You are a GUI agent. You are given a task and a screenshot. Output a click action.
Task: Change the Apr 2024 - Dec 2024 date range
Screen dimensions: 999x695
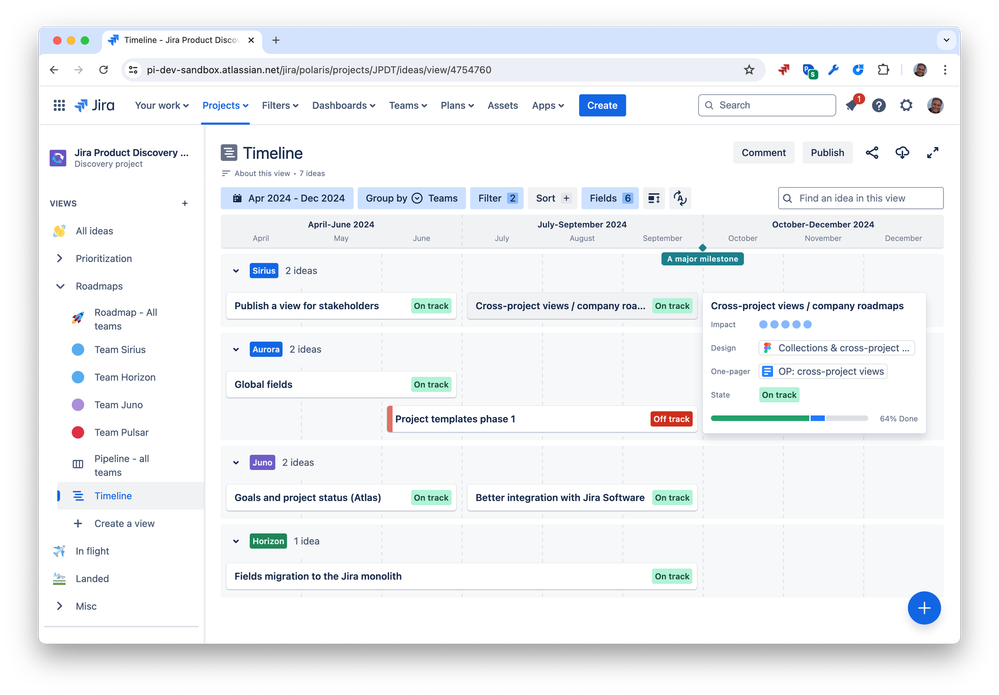point(287,198)
